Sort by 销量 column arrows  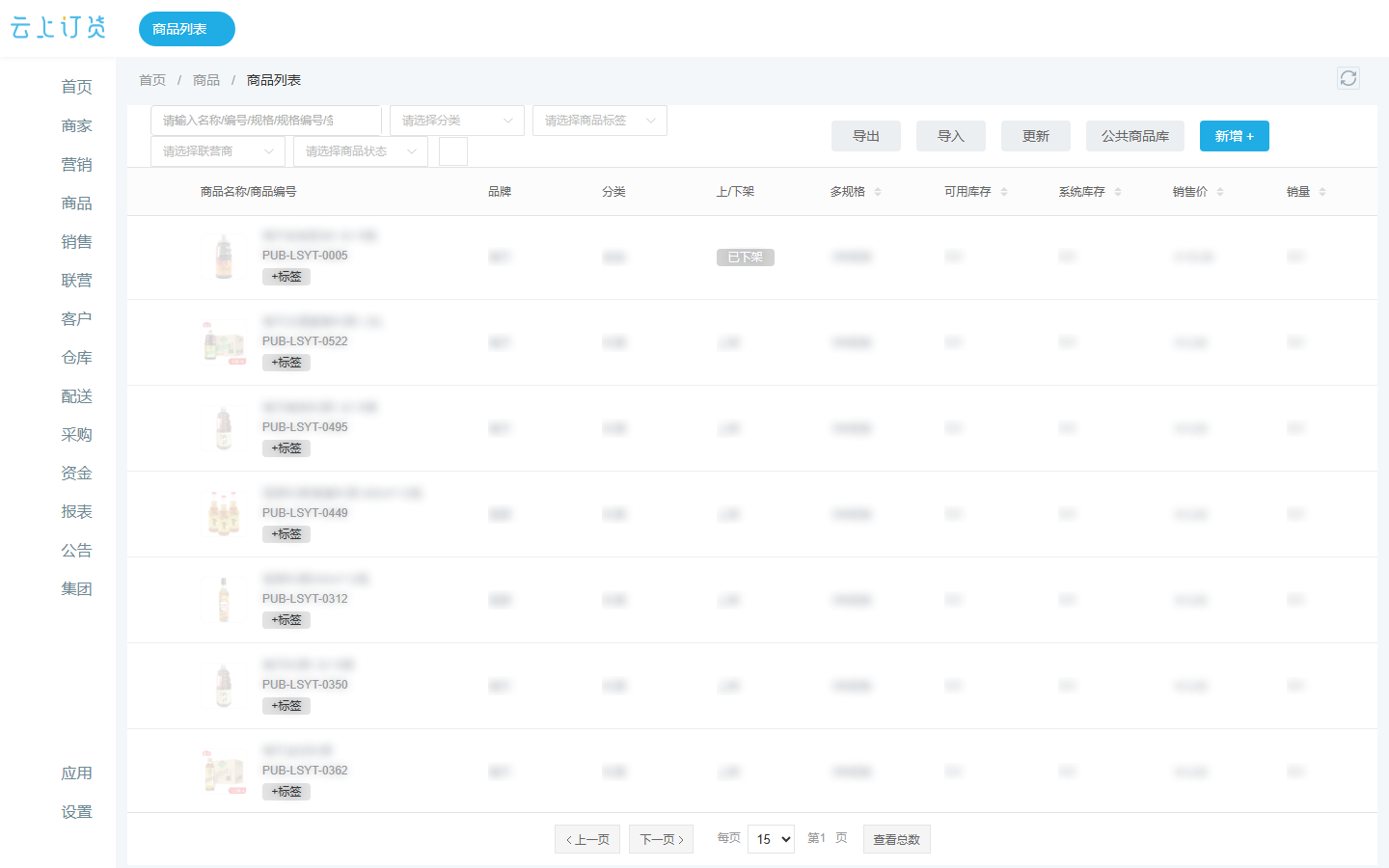click(1322, 192)
